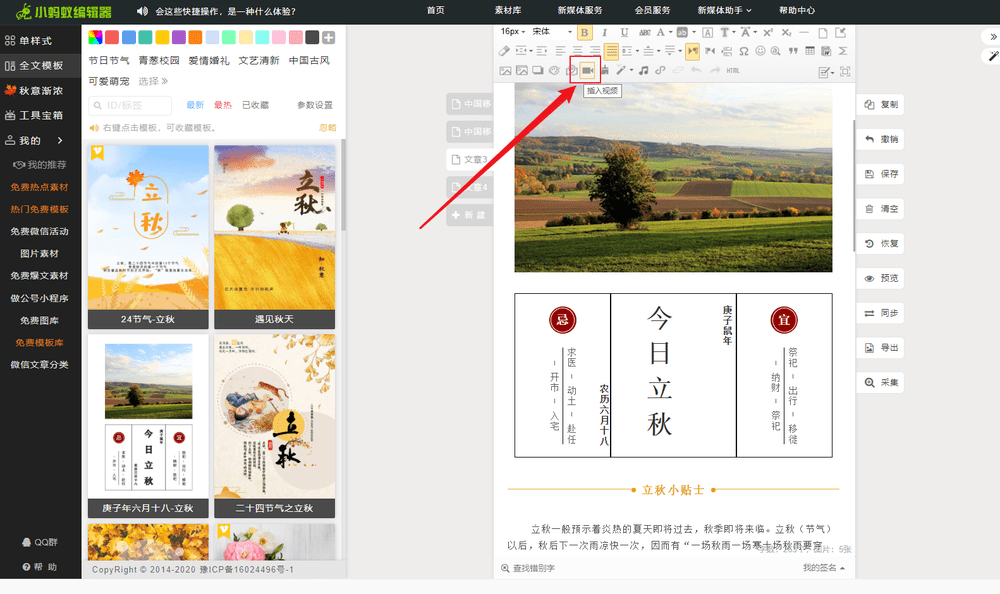The width and height of the screenshot is (1000, 594).
Task: Select the 遇见秋天 template thumbnail
Action: point(274,237)
